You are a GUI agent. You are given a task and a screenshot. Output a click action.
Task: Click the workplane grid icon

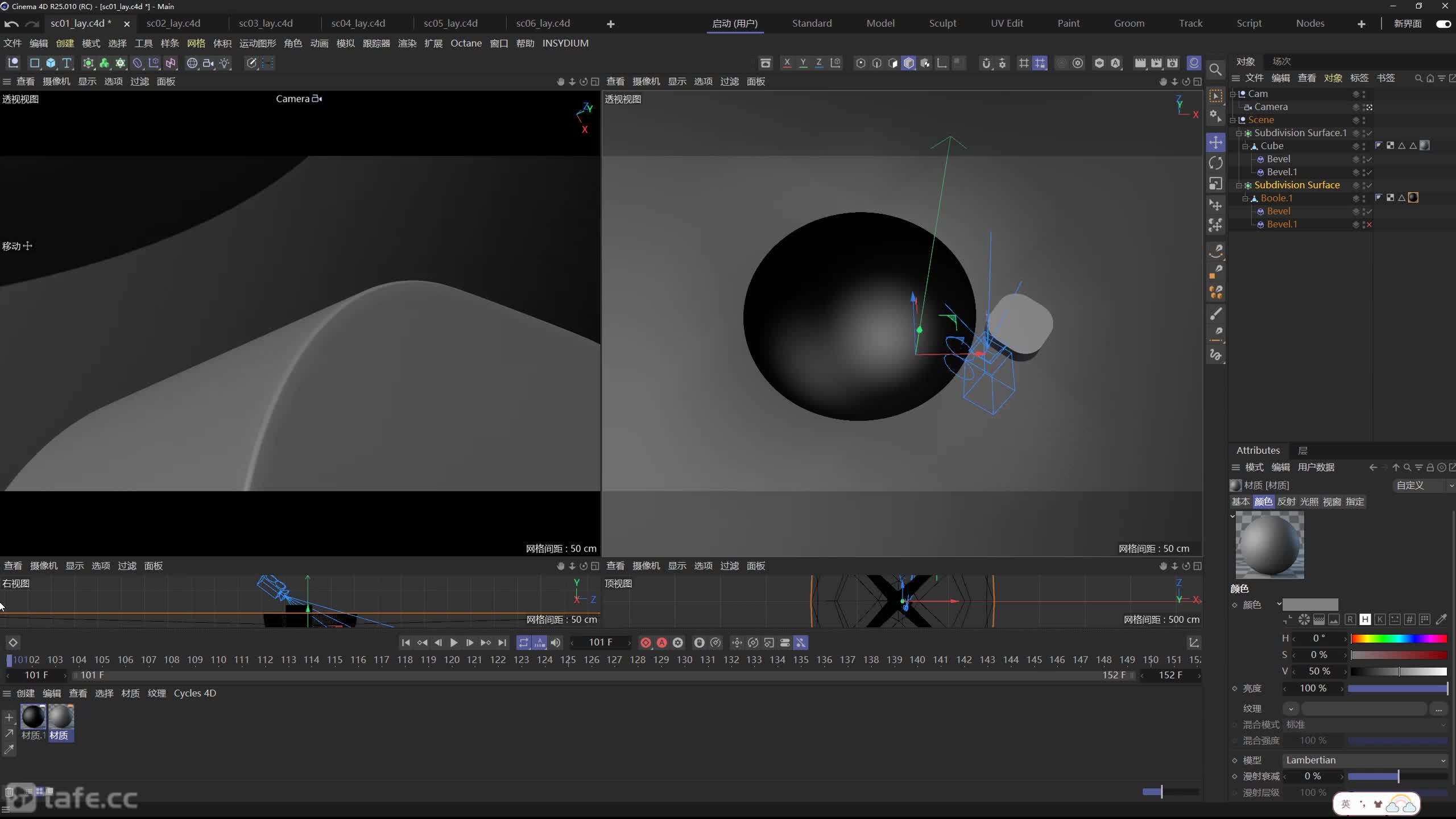coord(1023,63)
